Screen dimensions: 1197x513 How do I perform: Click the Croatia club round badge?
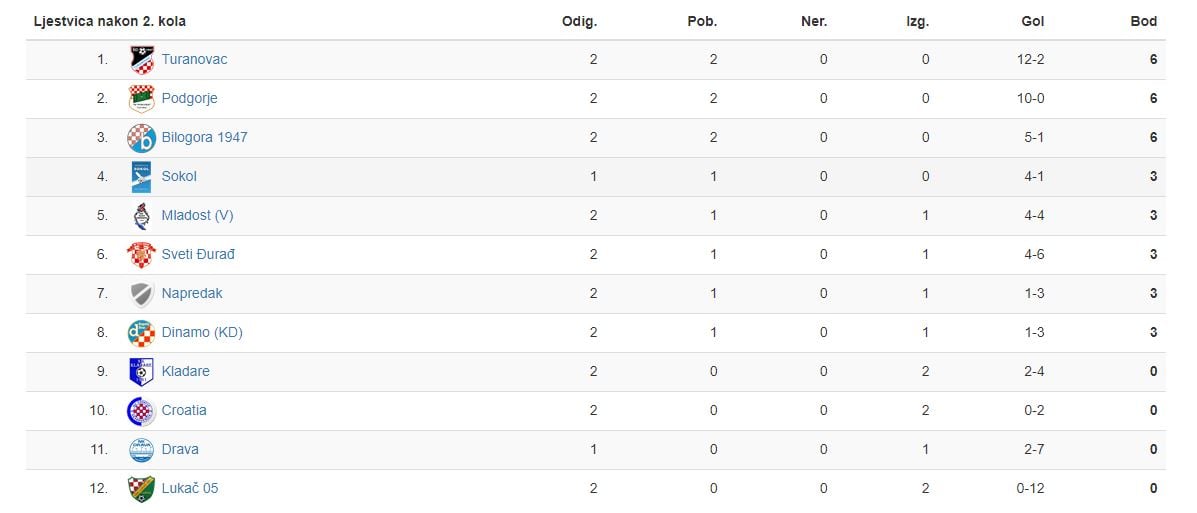tap(142, 411)
